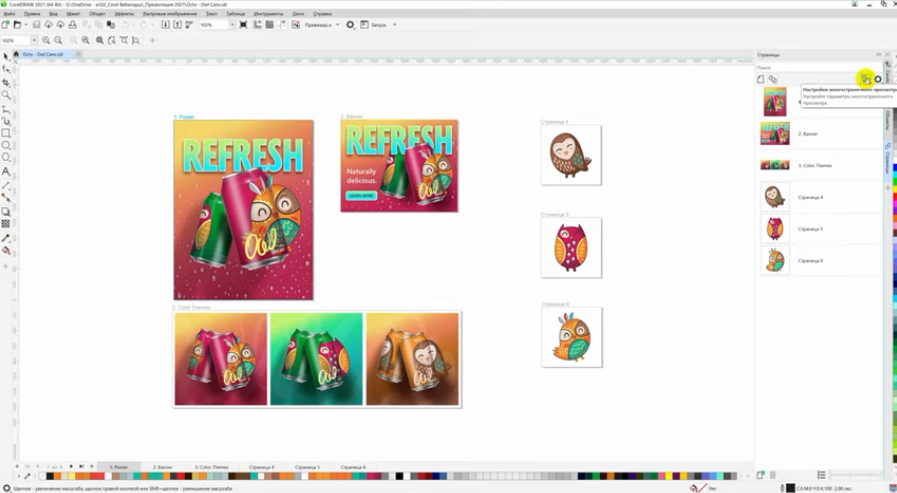Collapse the Pages docker with double-arrow
The image size is (897, 493).
pyautogui.click(x=879, y=54)
